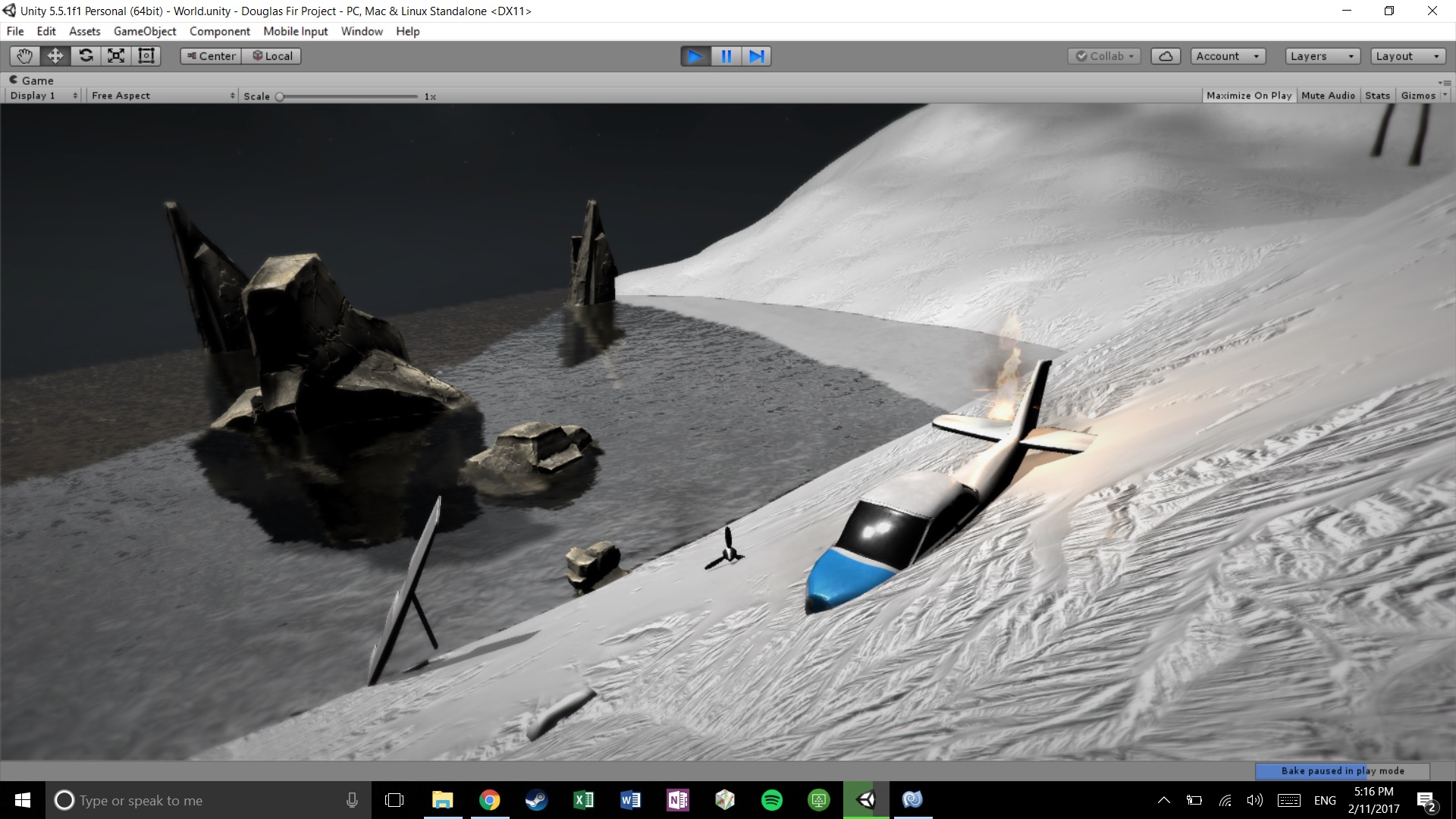The image size is (1456, 819).
Task: Open the cloud Services button
Action: coord(1166,56)
